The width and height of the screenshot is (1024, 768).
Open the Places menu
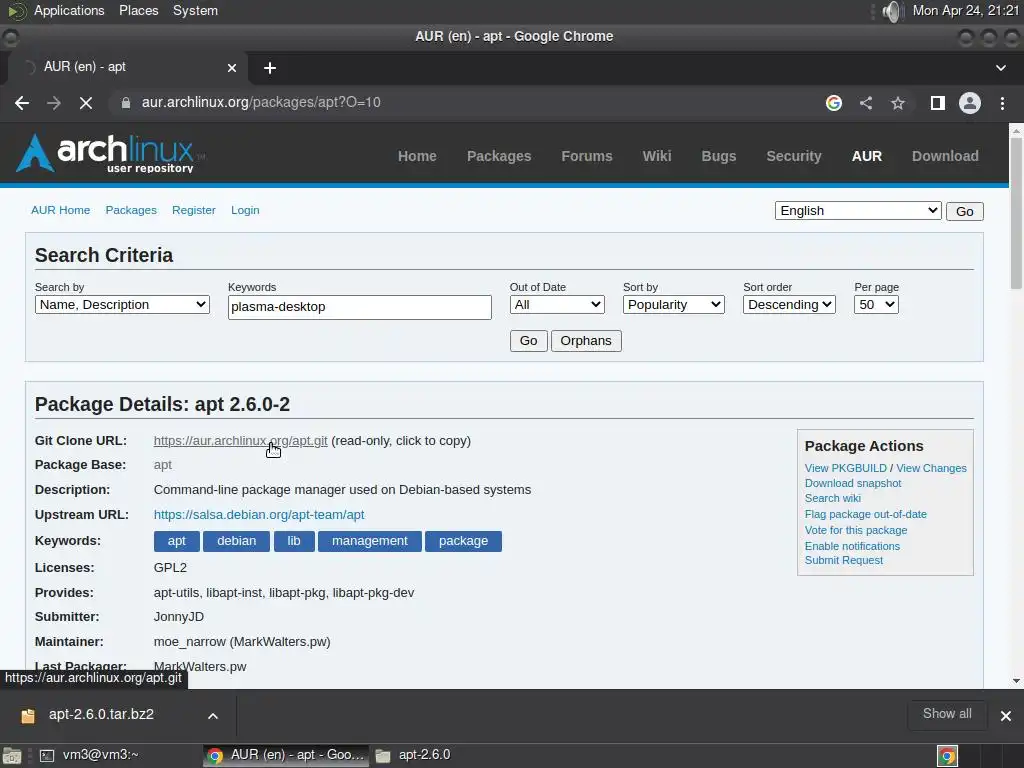(138, 11)
